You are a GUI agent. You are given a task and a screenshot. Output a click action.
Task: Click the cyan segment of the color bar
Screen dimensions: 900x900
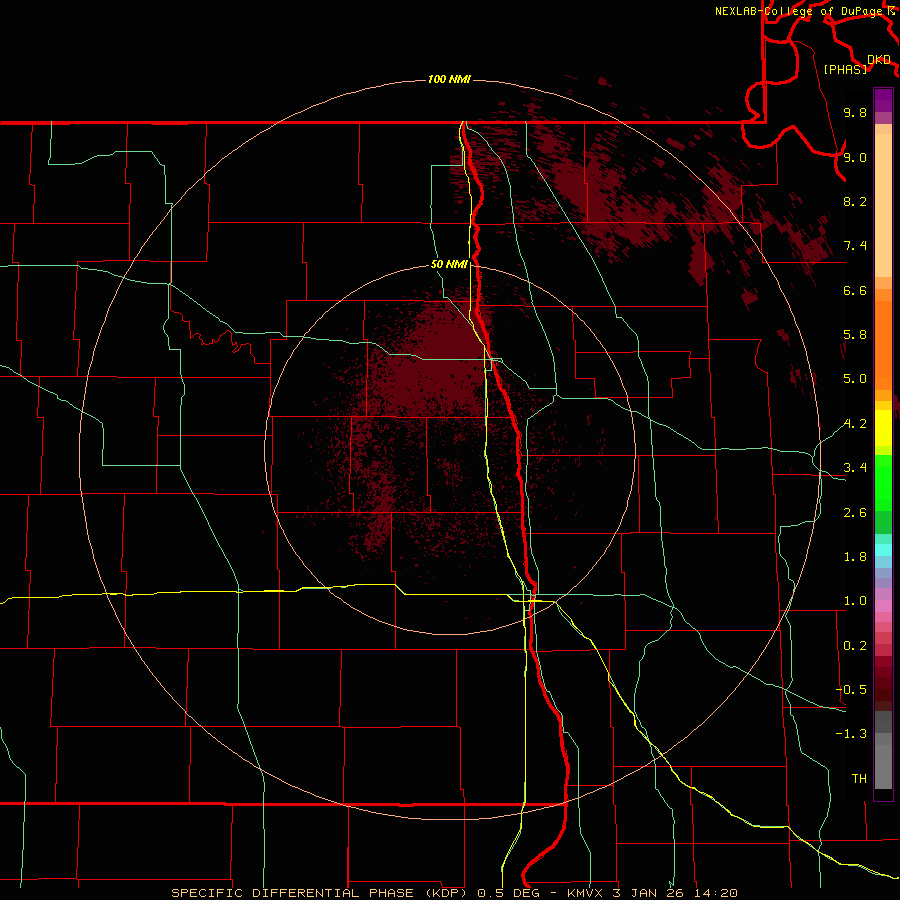[x=883, y=549]
